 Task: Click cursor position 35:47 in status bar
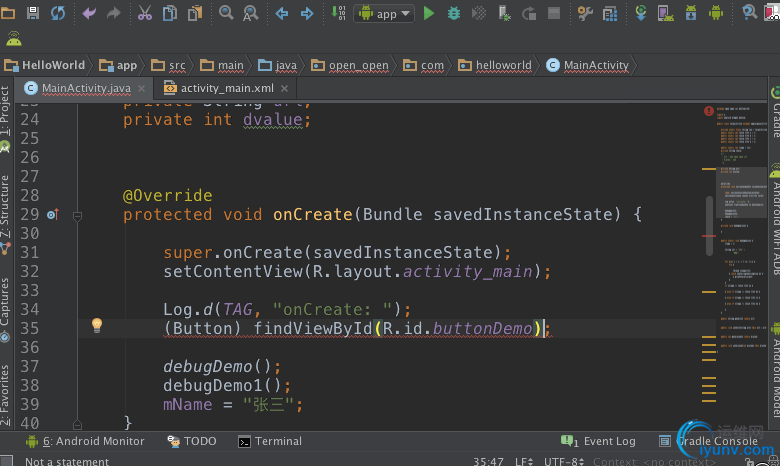click(488, 462)
